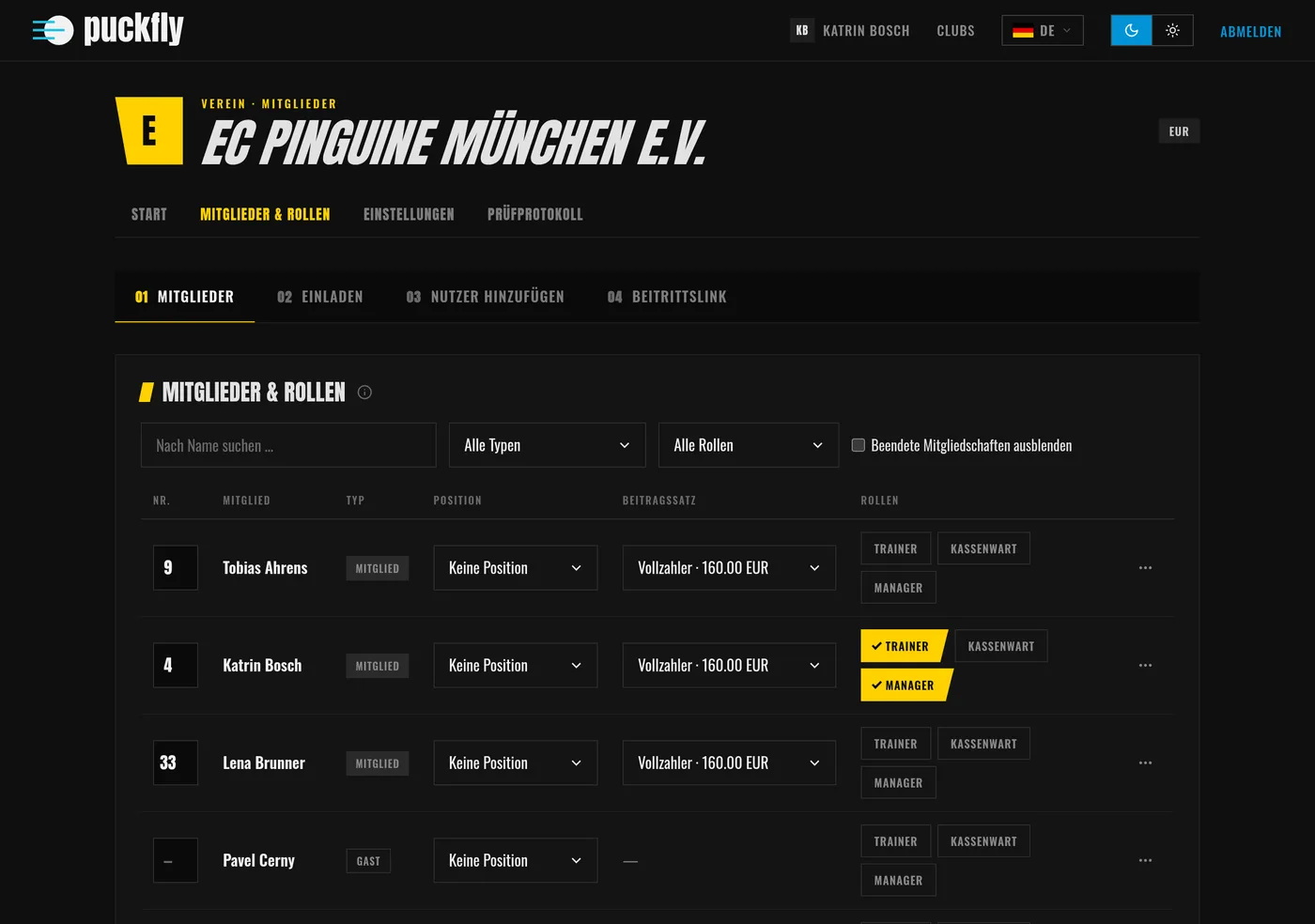
Task: Open the Alle Rollen filter dropdown
Action: tap(749, 445)
